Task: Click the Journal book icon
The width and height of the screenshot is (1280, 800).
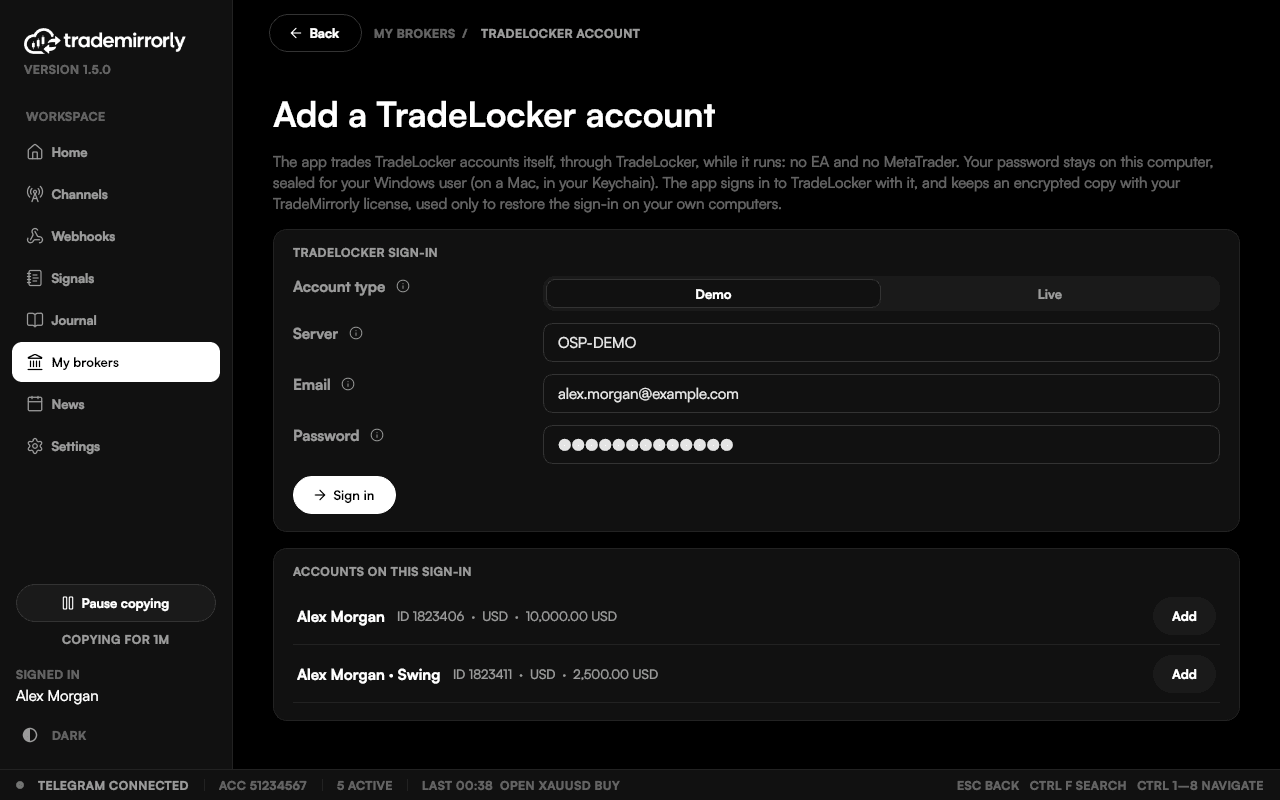Action: (x=35, y=320)
